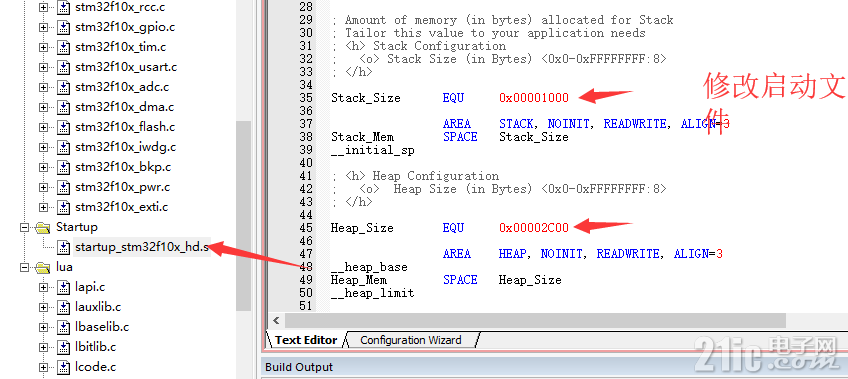848x379 pixels.
Task: Click the Startup folder icon
Action: (43, 228)
